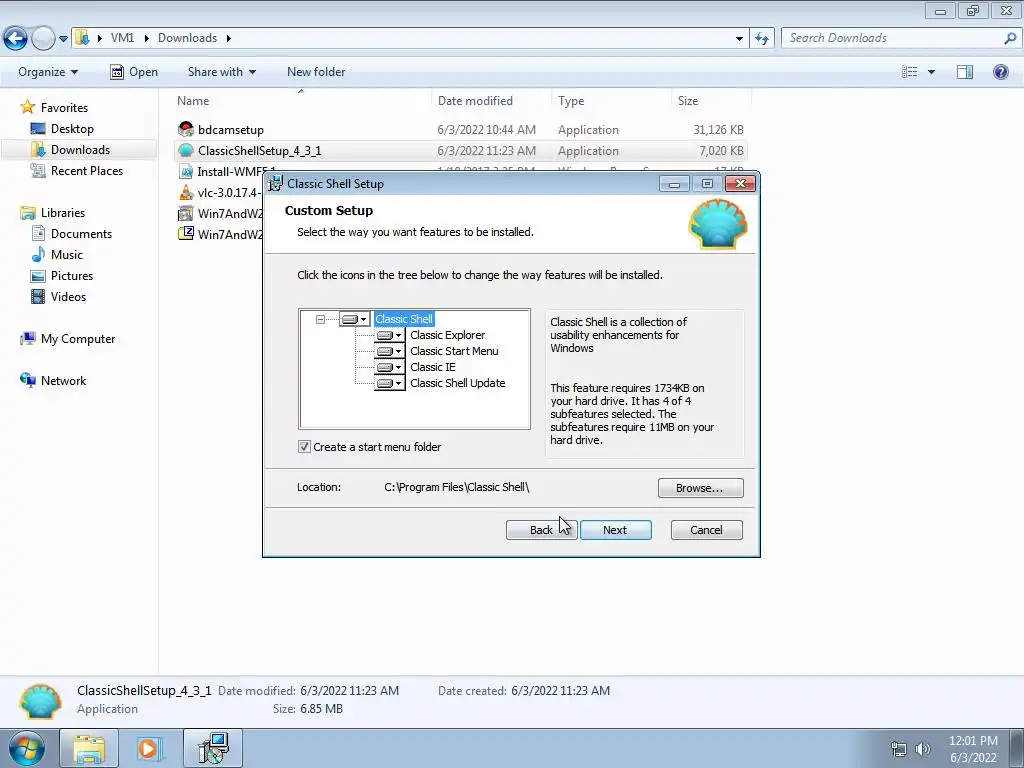
Task: Open Music library
Action: pos(67,255)
